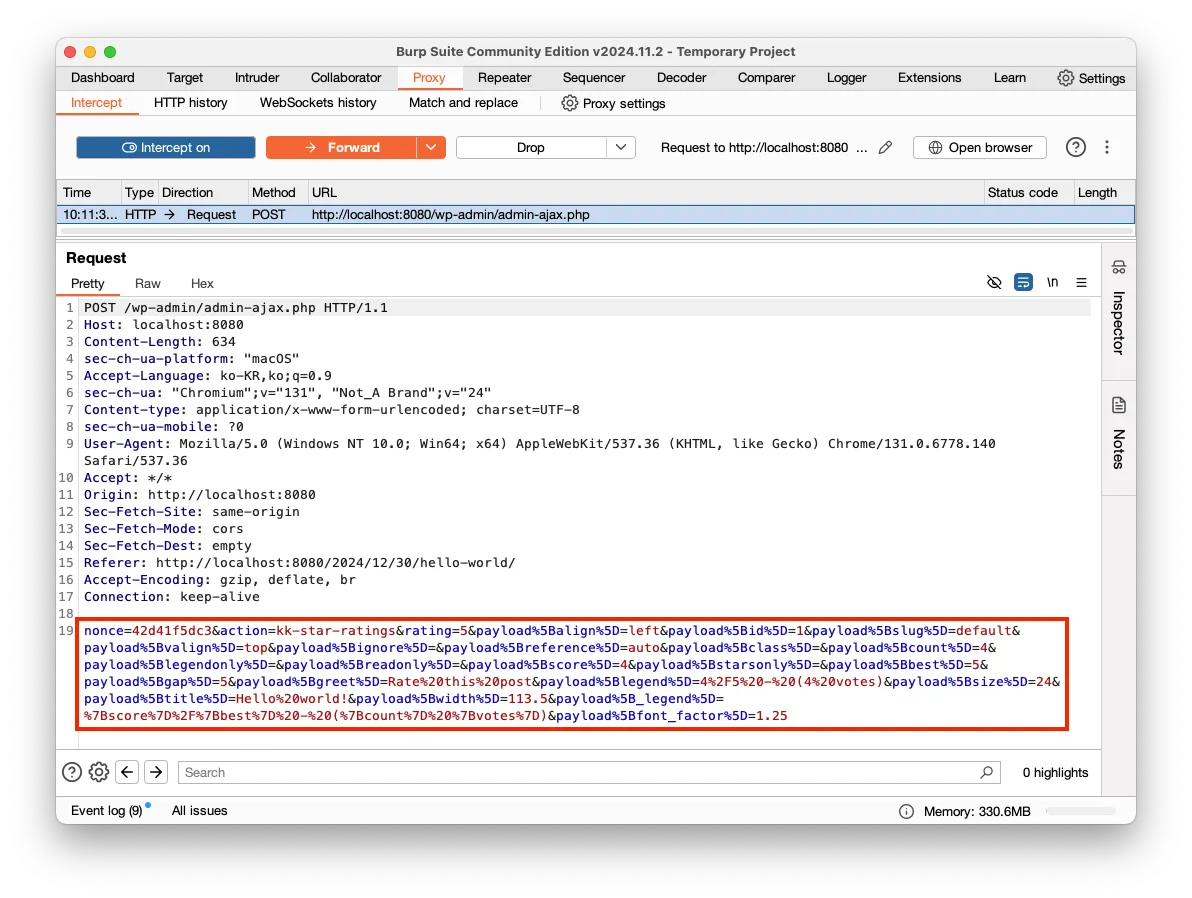This screenshot has width=1192, height=898.
Task: Switch to the Learn tab
Action: (x=1010, y=78)
